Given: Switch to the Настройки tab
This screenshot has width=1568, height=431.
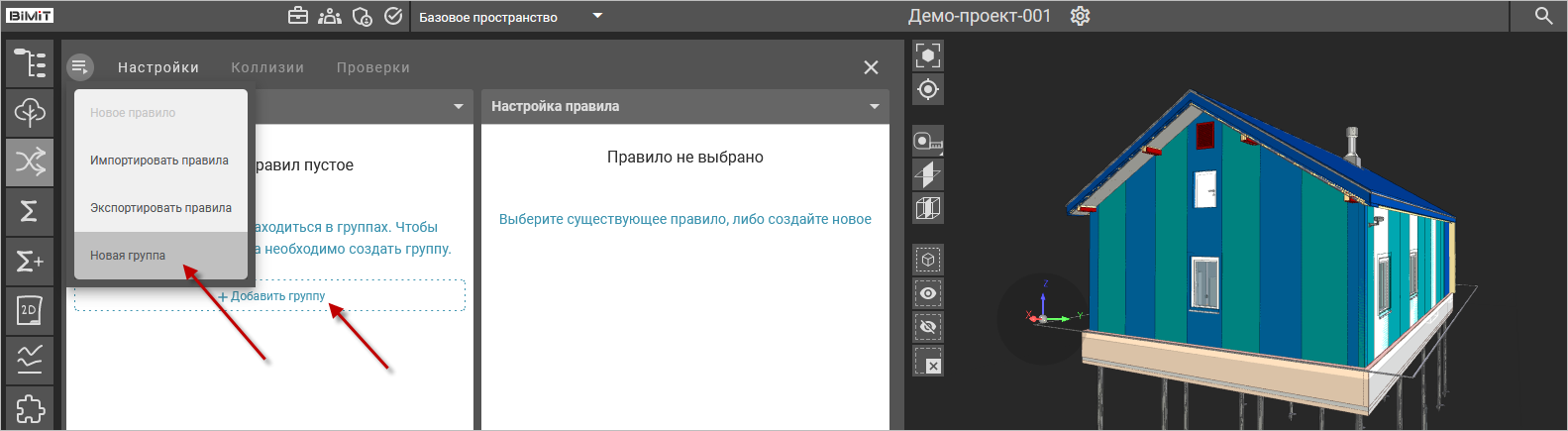Looking at the screenshot, I should point(158,67).
